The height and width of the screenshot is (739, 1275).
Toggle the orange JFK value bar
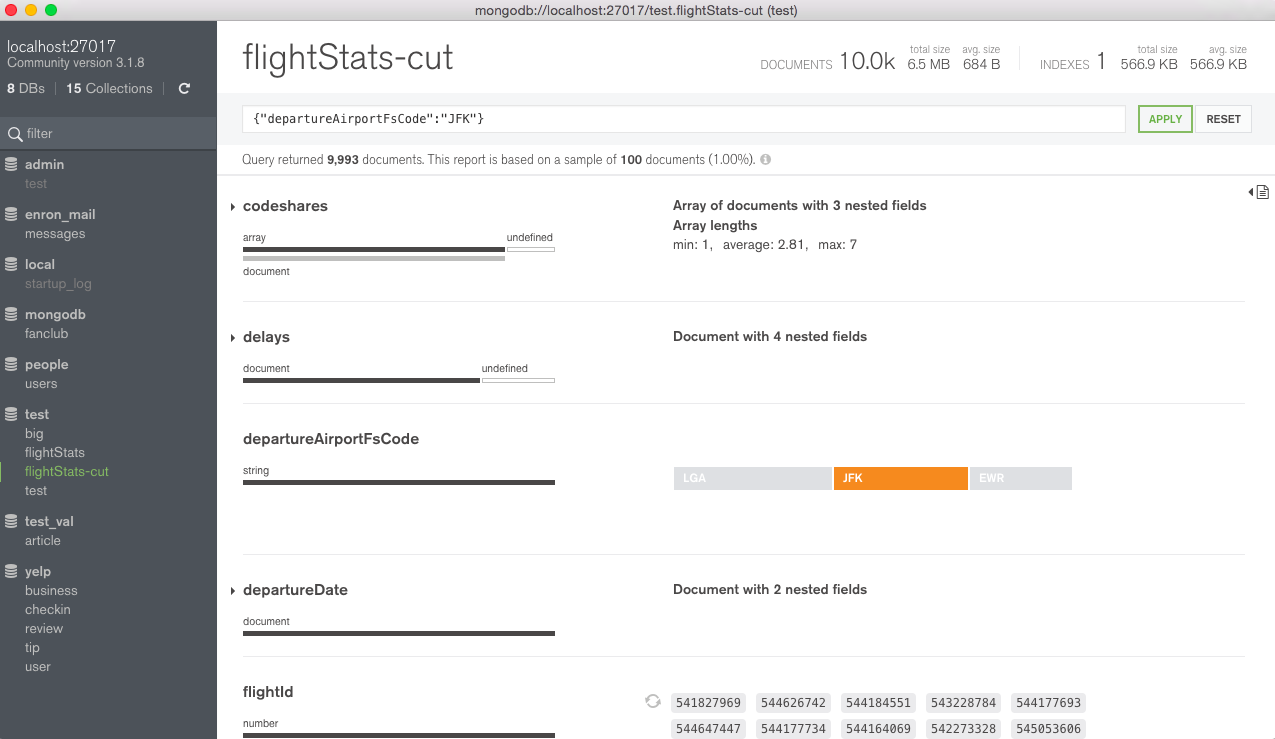pyautogui.click(x=900, y=478)
